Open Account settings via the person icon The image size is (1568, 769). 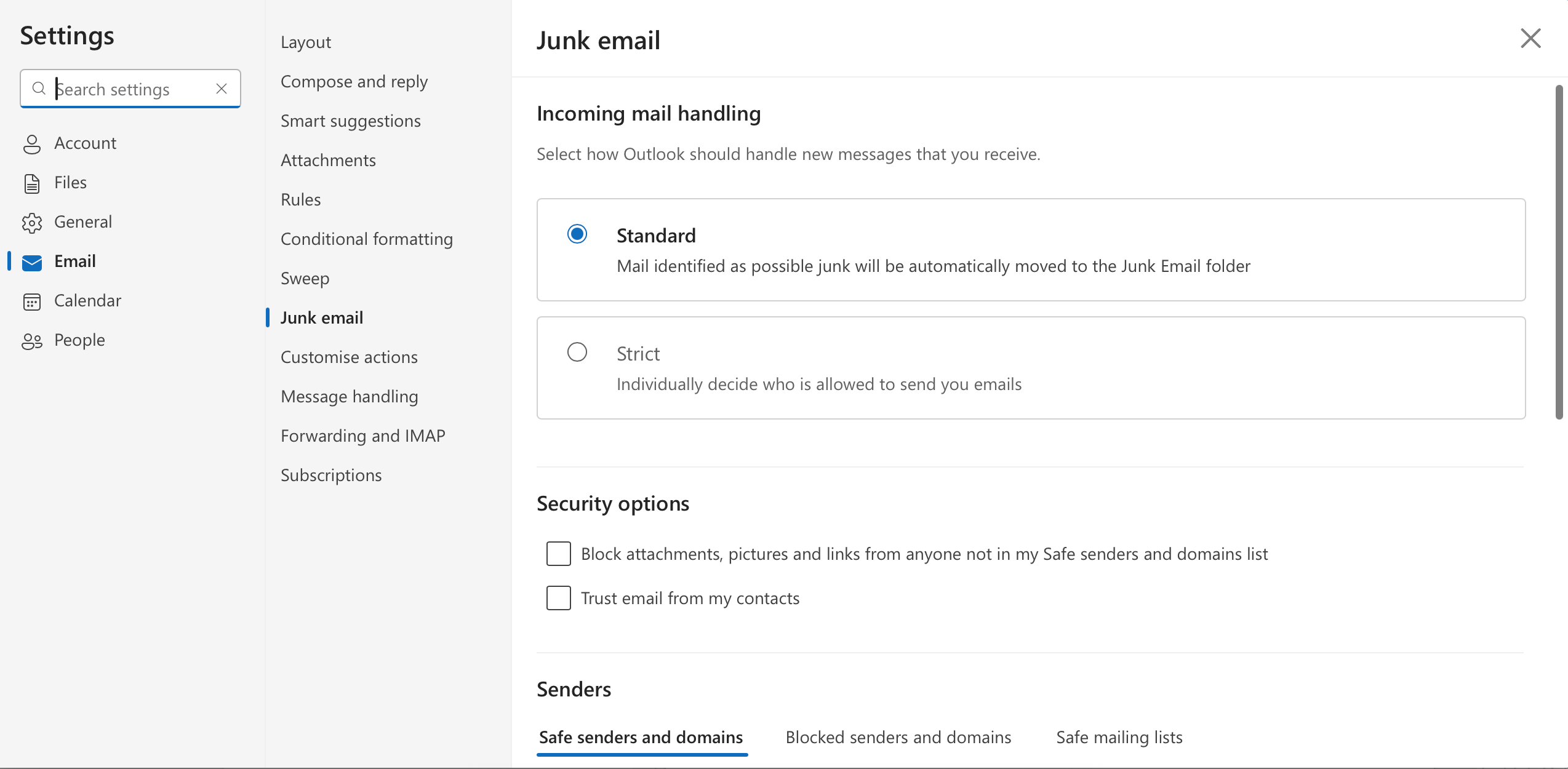point(33,143)
